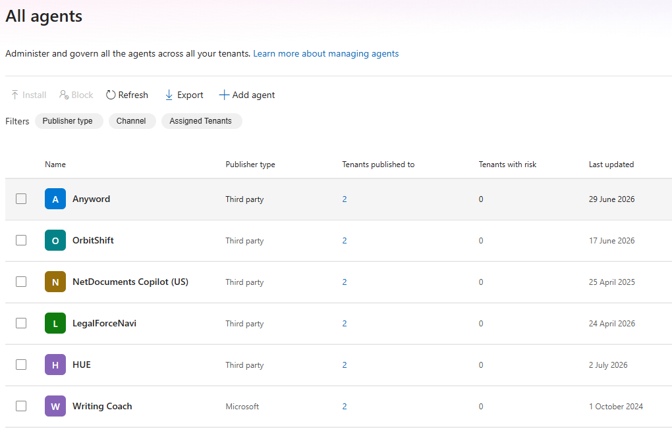The image size is (672, 431).
Task: Open tenants published count for NetDocuments Copilot
Action: 345,282
